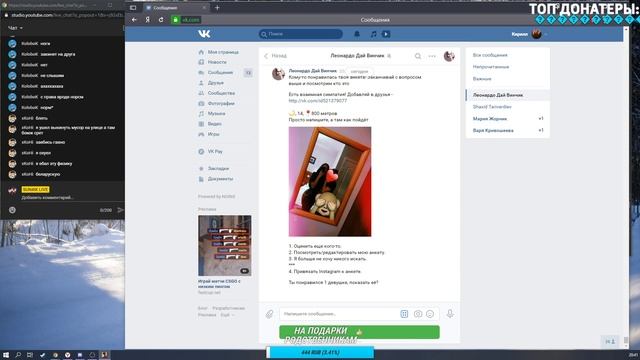Go back with the Назад link
640x360 pixels.
tap(276, 56)
